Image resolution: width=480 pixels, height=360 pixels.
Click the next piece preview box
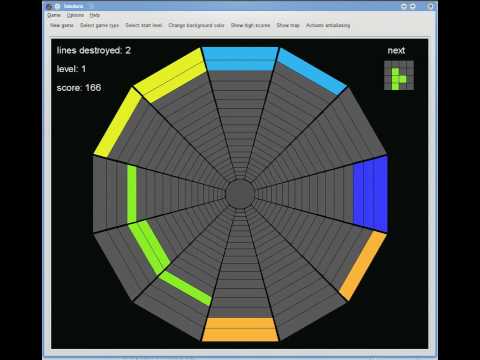tap(399, 75)
